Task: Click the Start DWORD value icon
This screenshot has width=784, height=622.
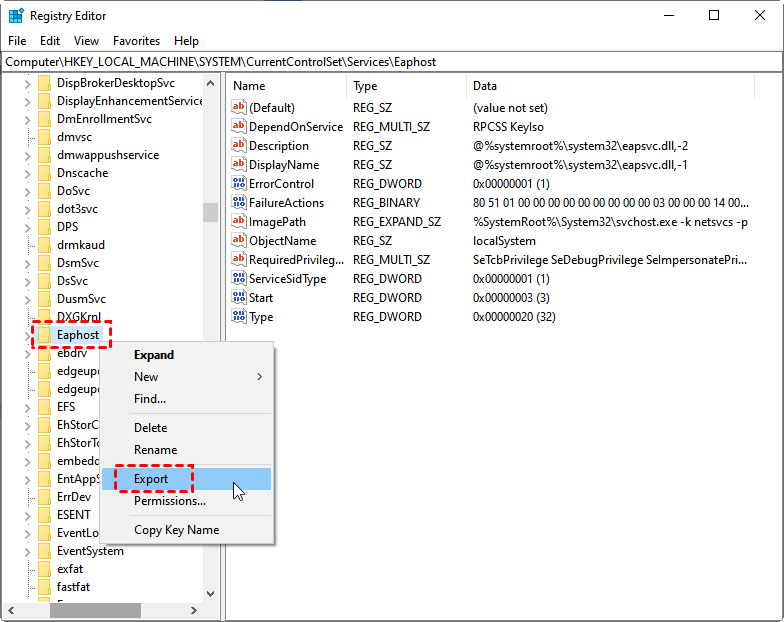Action: click(x=238, y=298)
